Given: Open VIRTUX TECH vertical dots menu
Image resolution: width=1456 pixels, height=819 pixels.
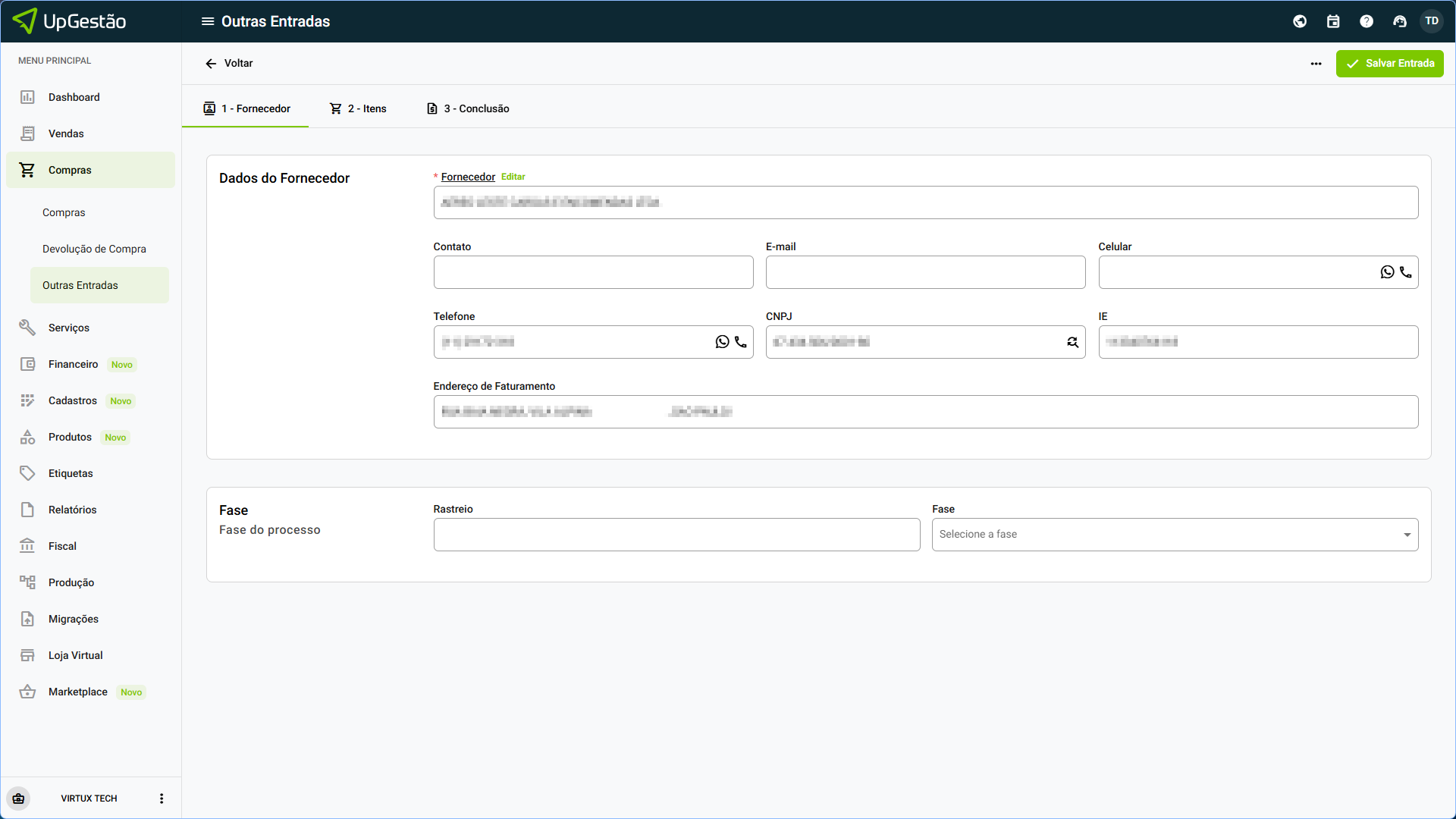Looking at the screenshot, I should (161, 799).
